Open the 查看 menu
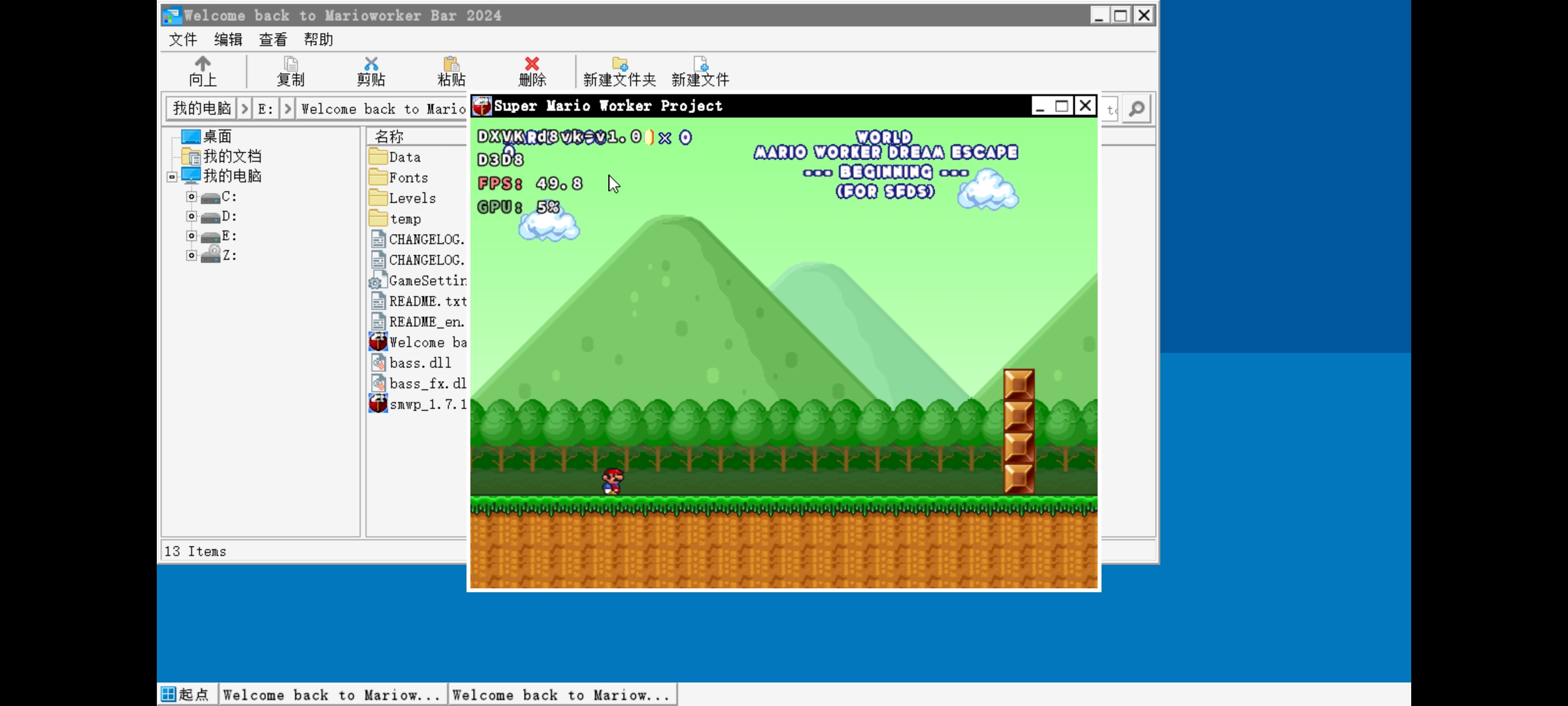1568x706 pixels. (x=273, y=39)
